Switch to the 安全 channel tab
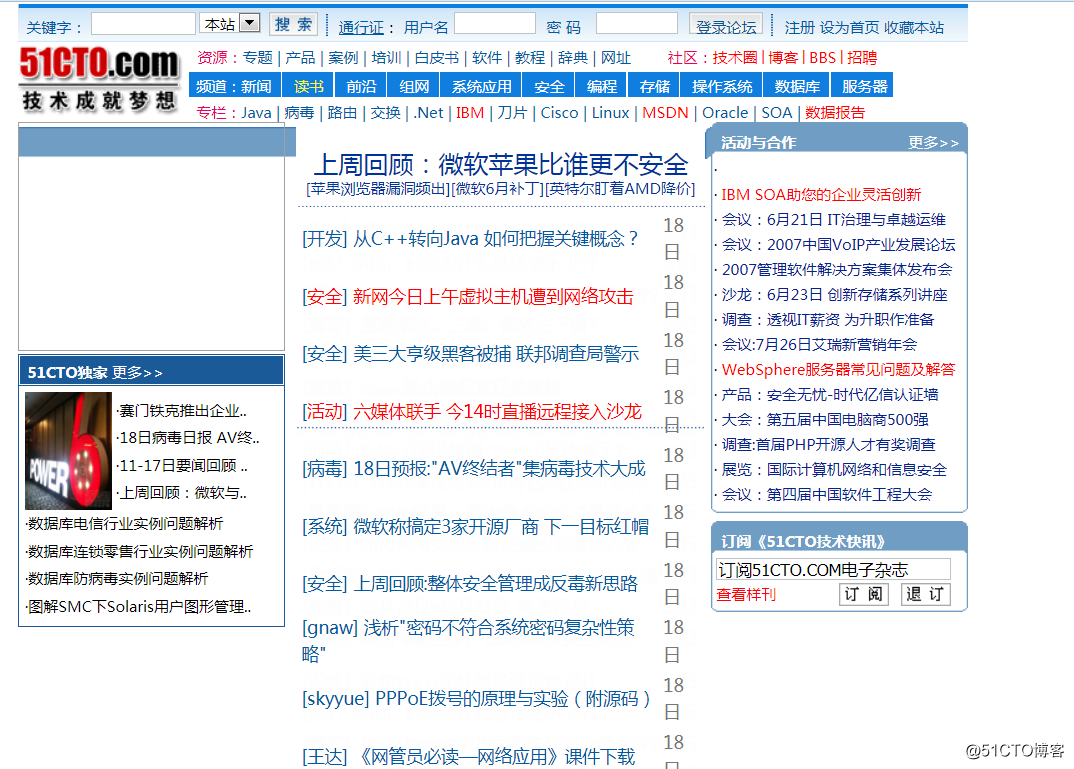The width and height of the screenshot is (1074, 769). [x=549, y=86]
